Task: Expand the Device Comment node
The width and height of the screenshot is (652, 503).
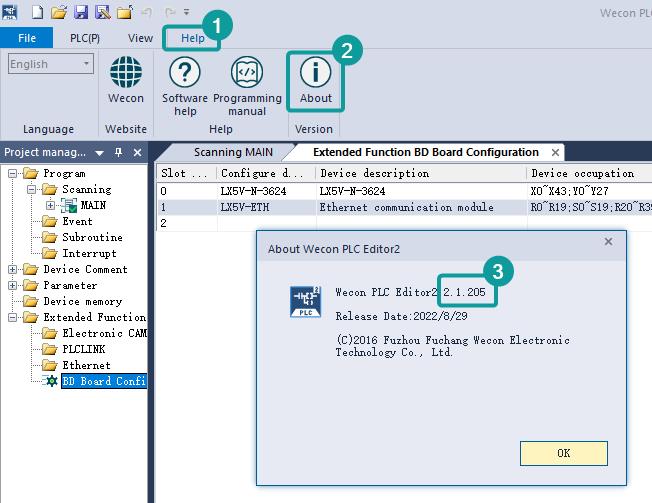Action: tap(13, 270)
